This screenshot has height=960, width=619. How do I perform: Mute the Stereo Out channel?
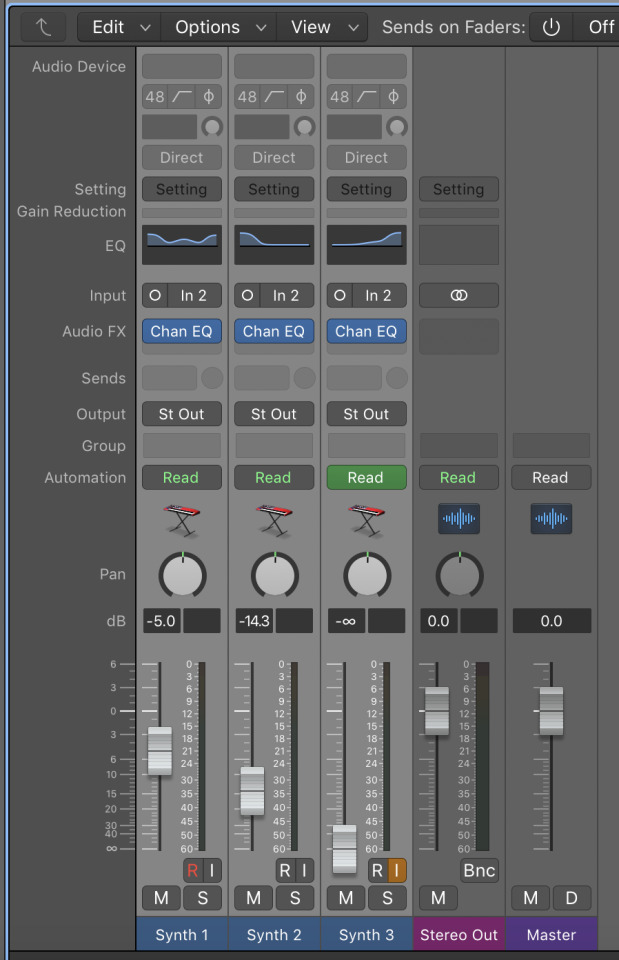coord(438,898)
